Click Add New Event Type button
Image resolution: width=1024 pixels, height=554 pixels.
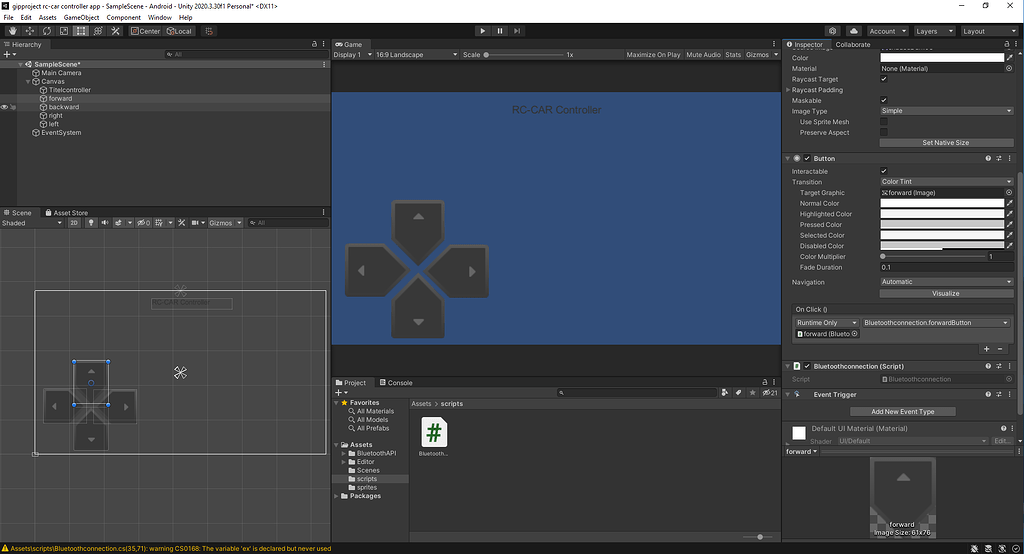pyautogui.click(x=903, y=411)
